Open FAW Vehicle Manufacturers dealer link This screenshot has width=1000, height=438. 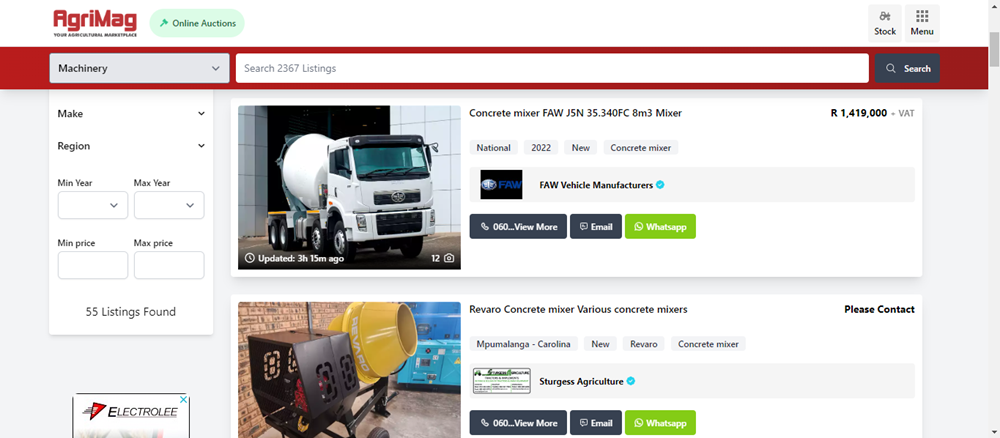596,185
